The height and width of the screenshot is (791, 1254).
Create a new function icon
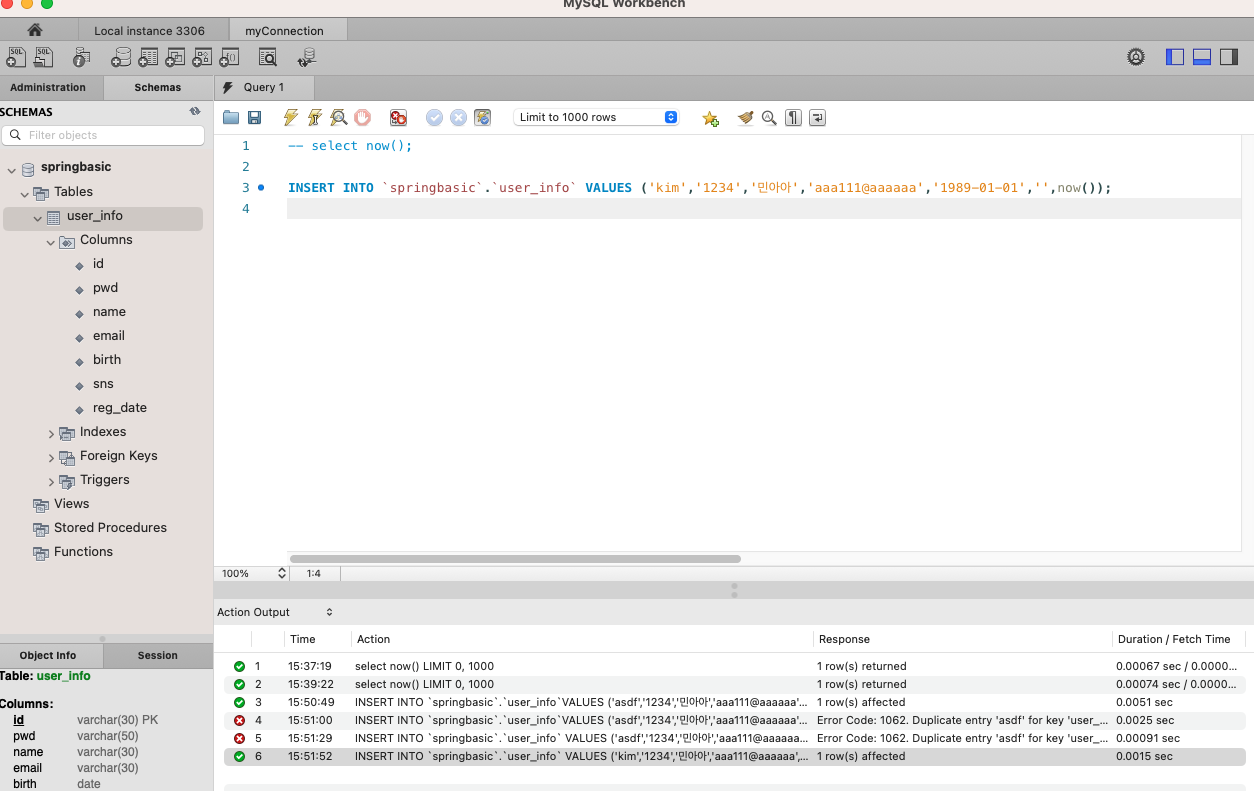pyautogui.click(x=229, y=58)
